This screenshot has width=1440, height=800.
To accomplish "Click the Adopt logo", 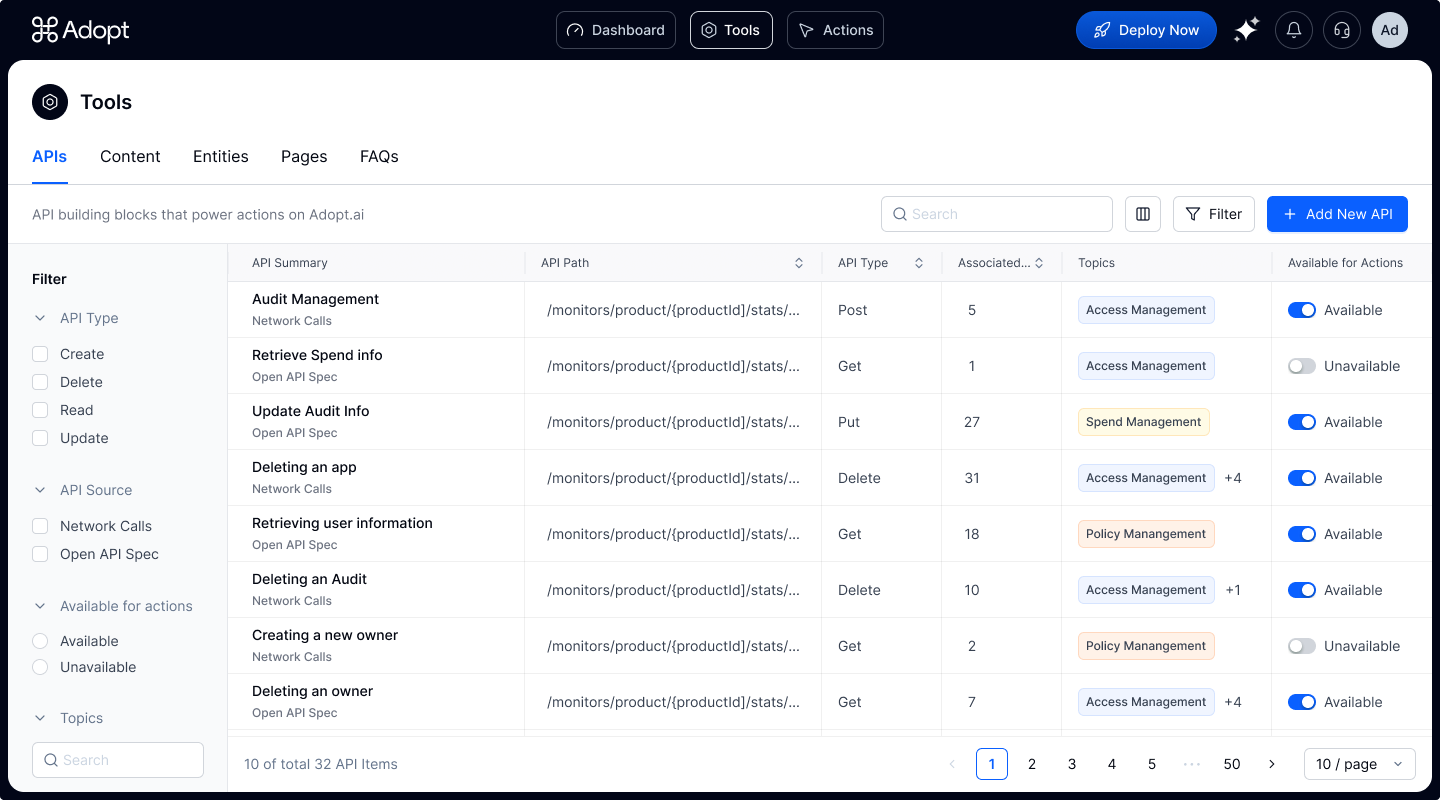I will pos(80,30).
